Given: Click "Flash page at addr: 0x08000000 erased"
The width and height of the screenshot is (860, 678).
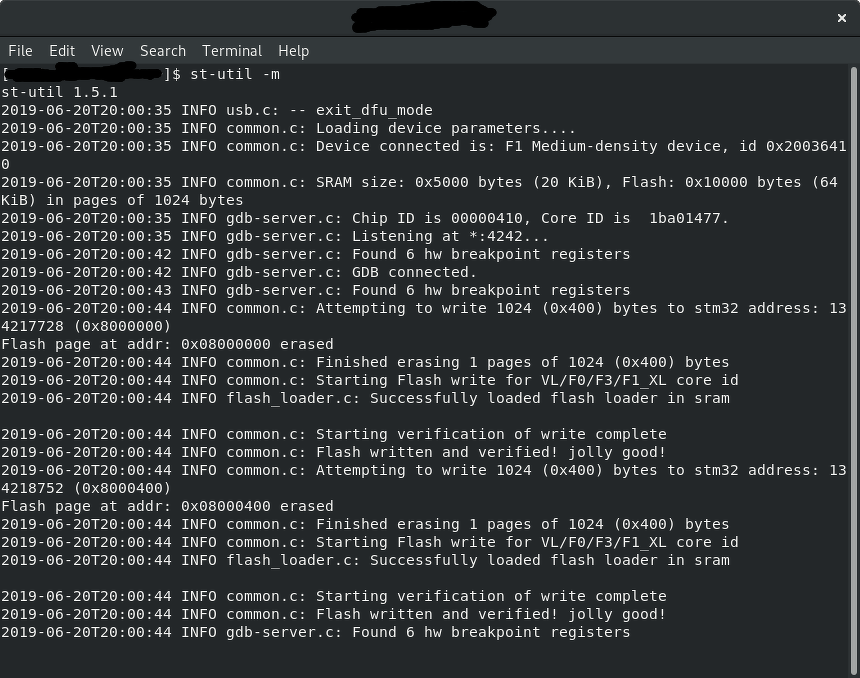Looking at the screenshot, I should [x=167, y=344].
